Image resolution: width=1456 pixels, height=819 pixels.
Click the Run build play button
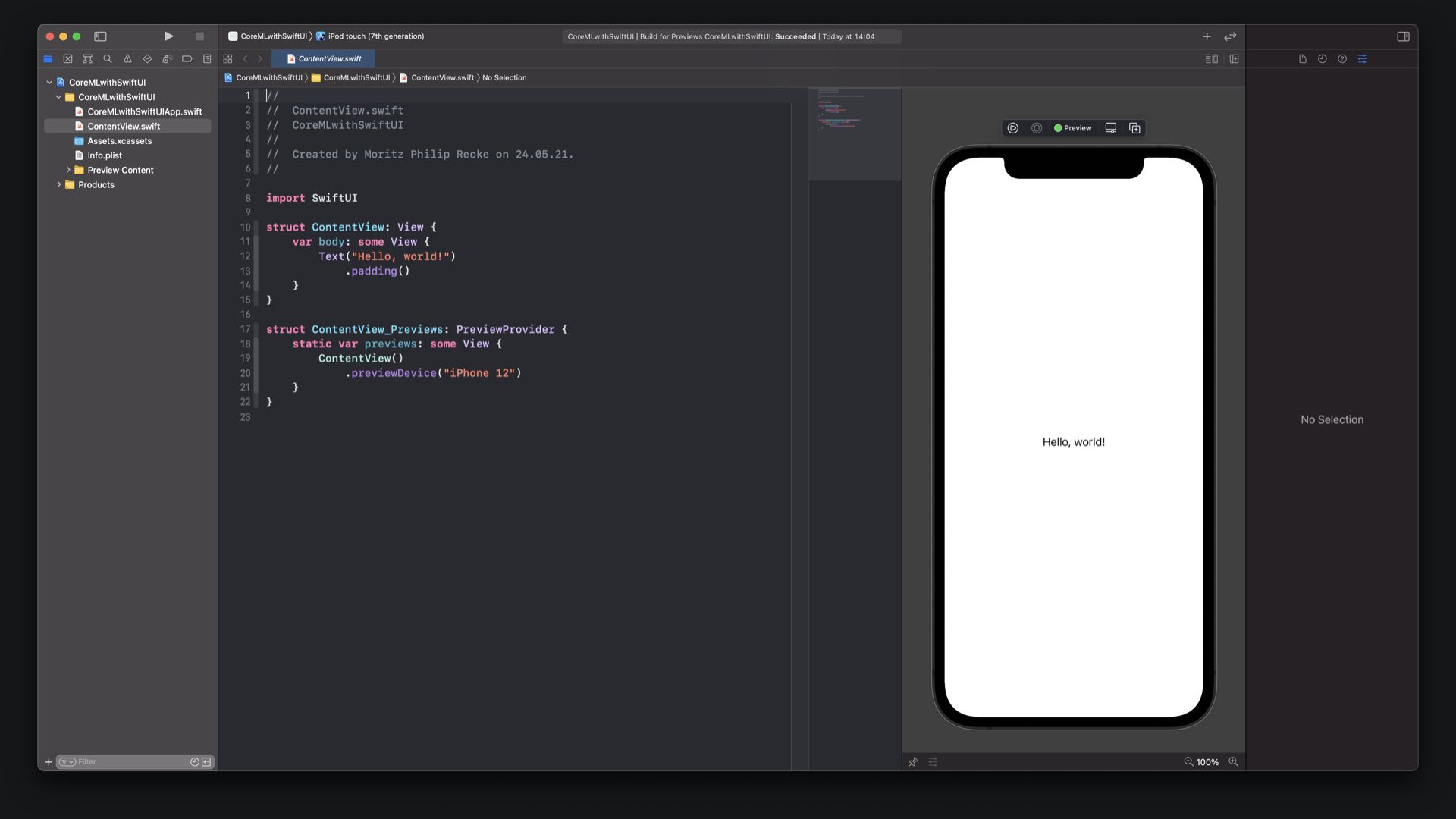168,36
